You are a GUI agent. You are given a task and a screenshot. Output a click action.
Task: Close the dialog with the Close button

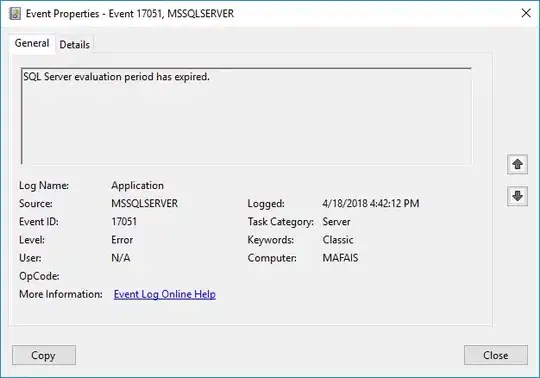click(496, 355)
